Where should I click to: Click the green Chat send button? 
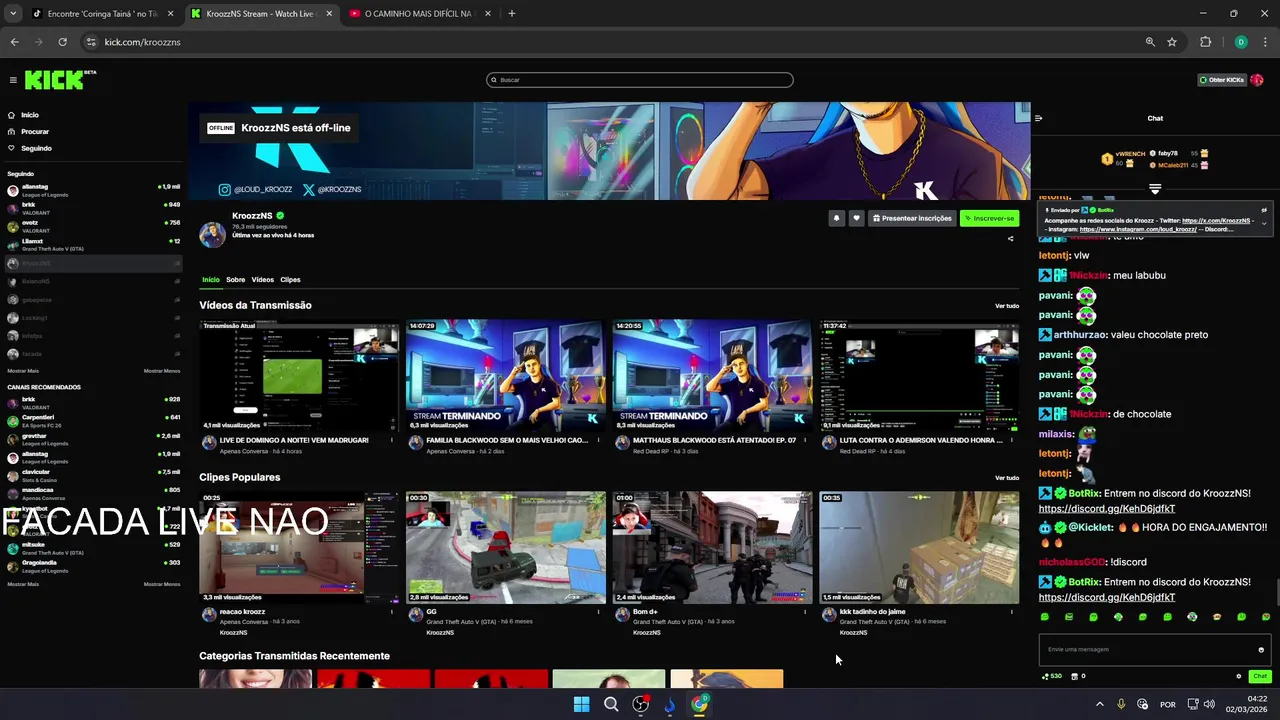click(1260, 676)
